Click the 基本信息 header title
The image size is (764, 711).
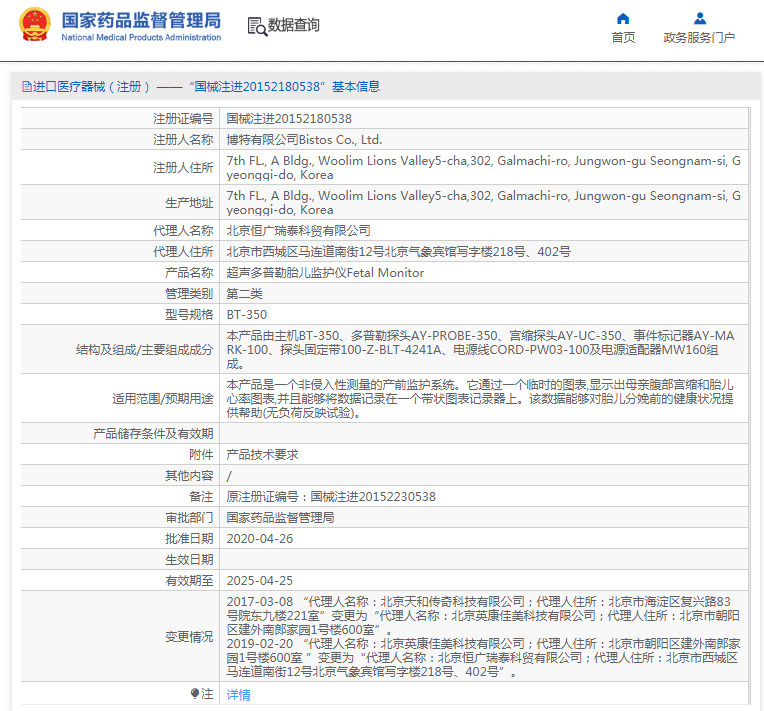[356, 87]
